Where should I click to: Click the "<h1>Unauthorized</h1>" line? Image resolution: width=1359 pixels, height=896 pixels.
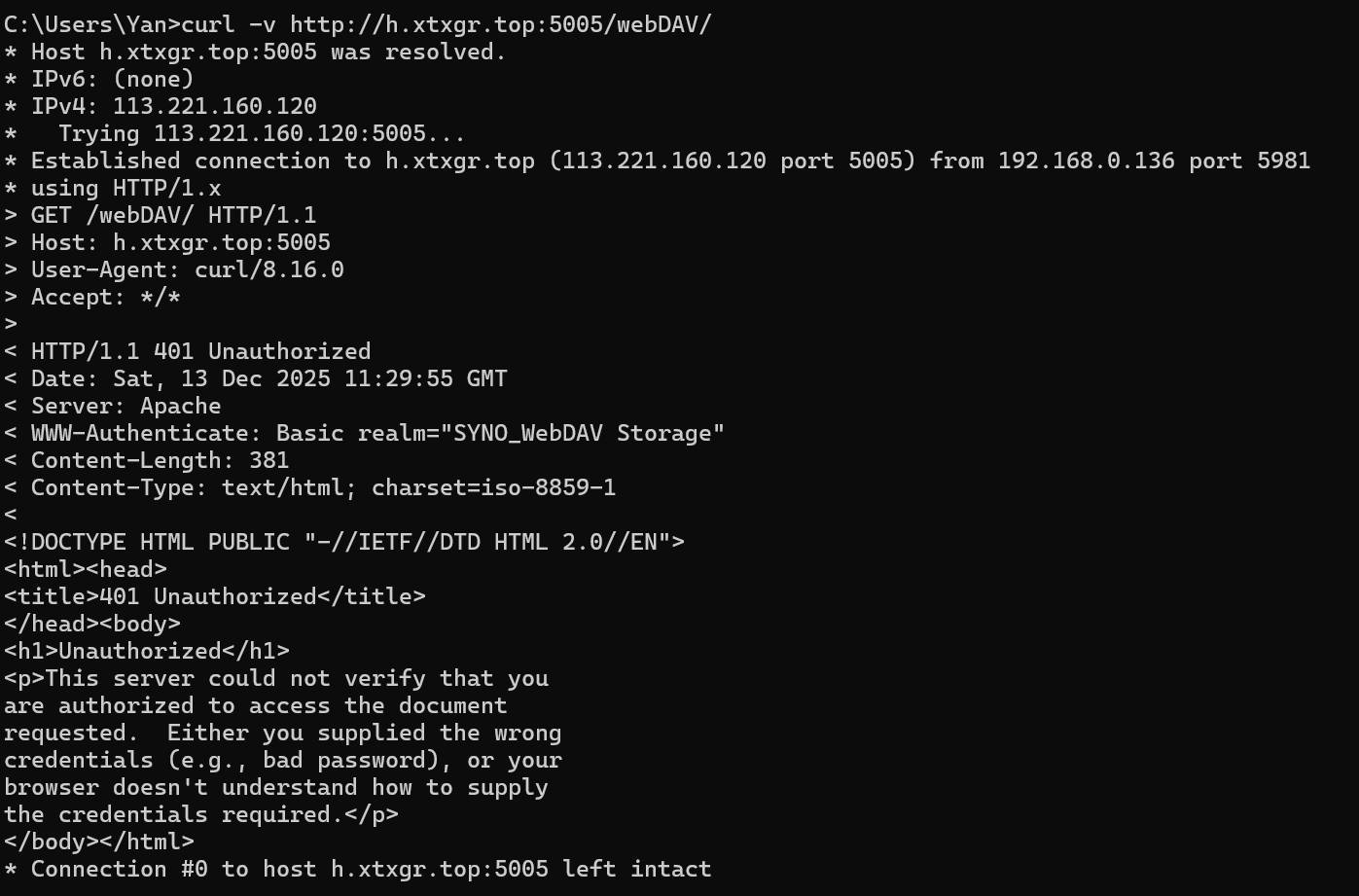(x=146, y=651)
